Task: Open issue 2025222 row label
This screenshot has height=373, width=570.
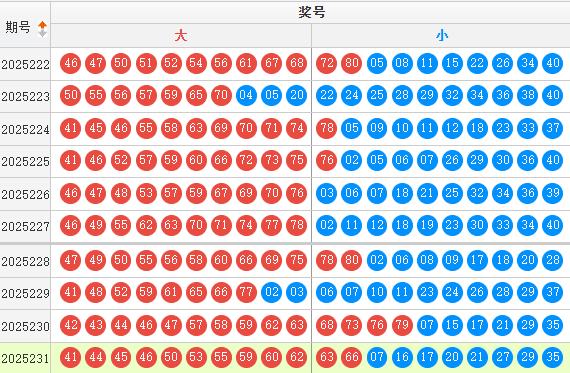Action: coord(25,64)
